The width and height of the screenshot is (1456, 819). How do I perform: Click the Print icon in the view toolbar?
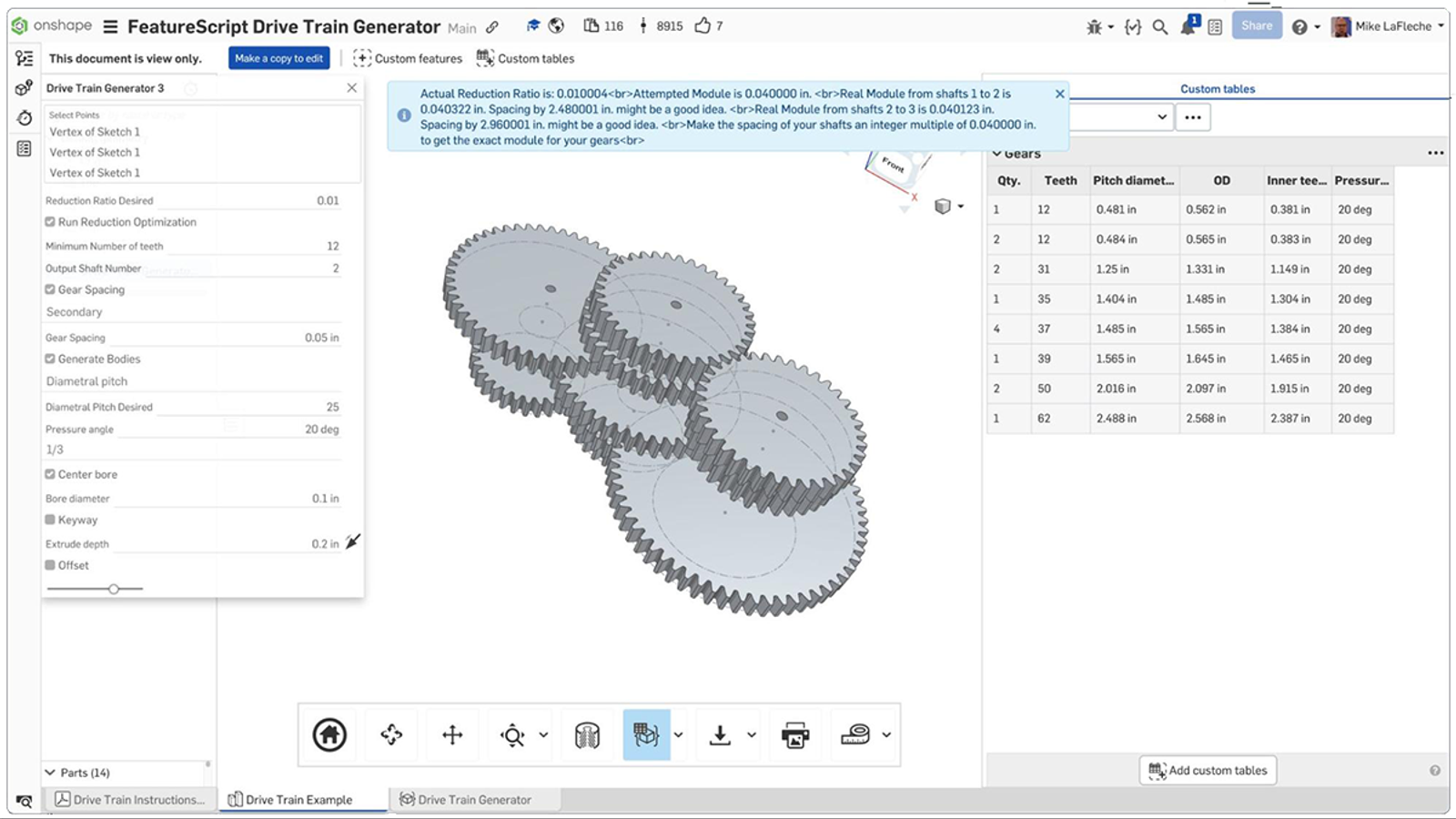click(x=794, y=734)
